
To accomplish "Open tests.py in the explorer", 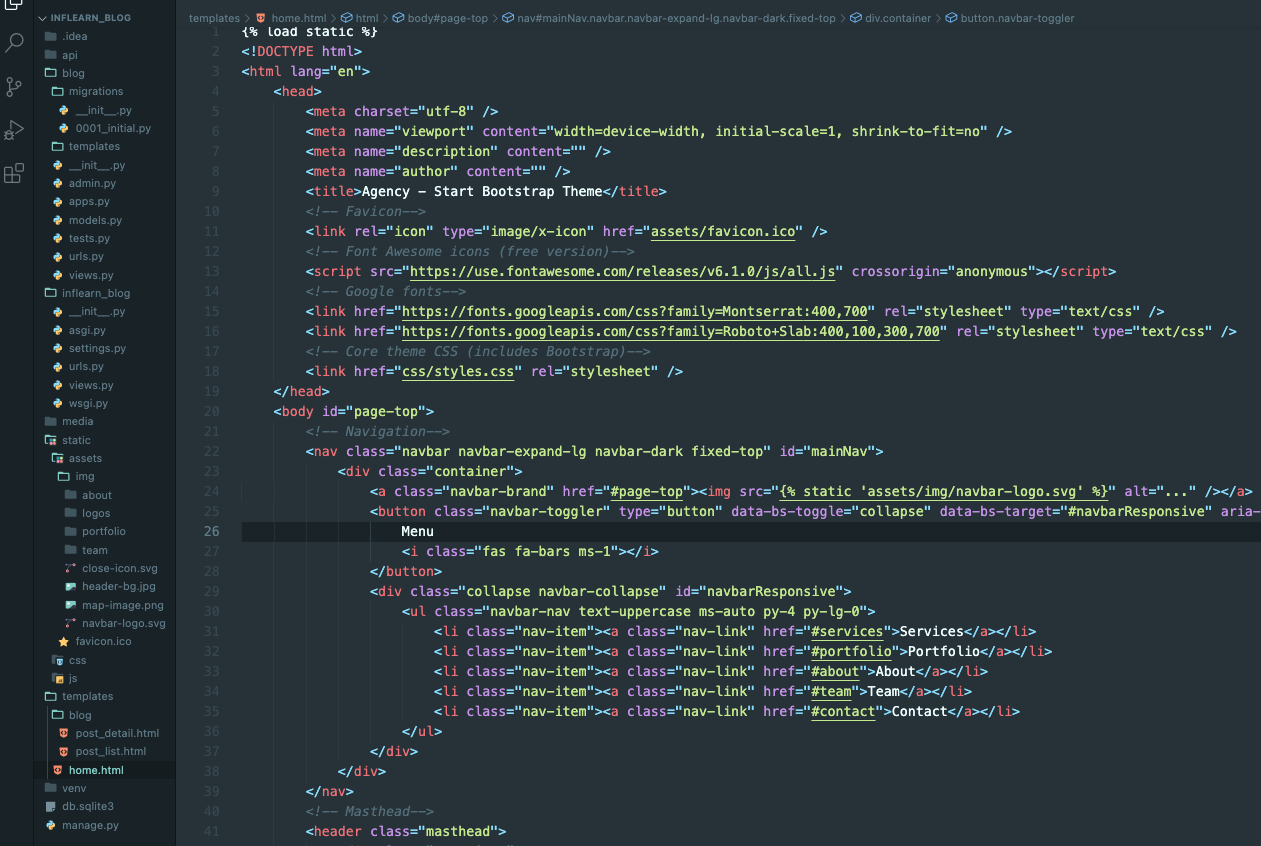I will [x=89, y=238].
